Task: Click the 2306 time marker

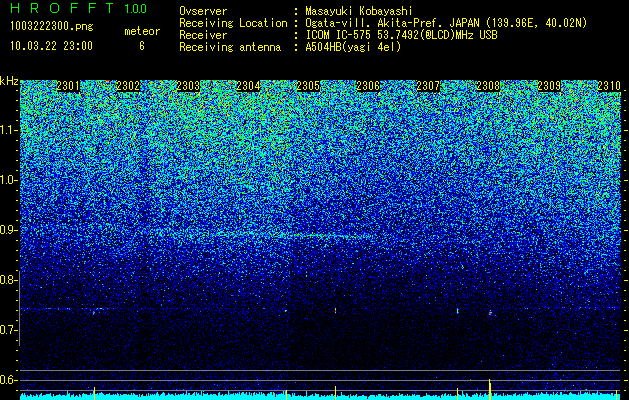Action: pyautogui.click(x=368, y=86)
